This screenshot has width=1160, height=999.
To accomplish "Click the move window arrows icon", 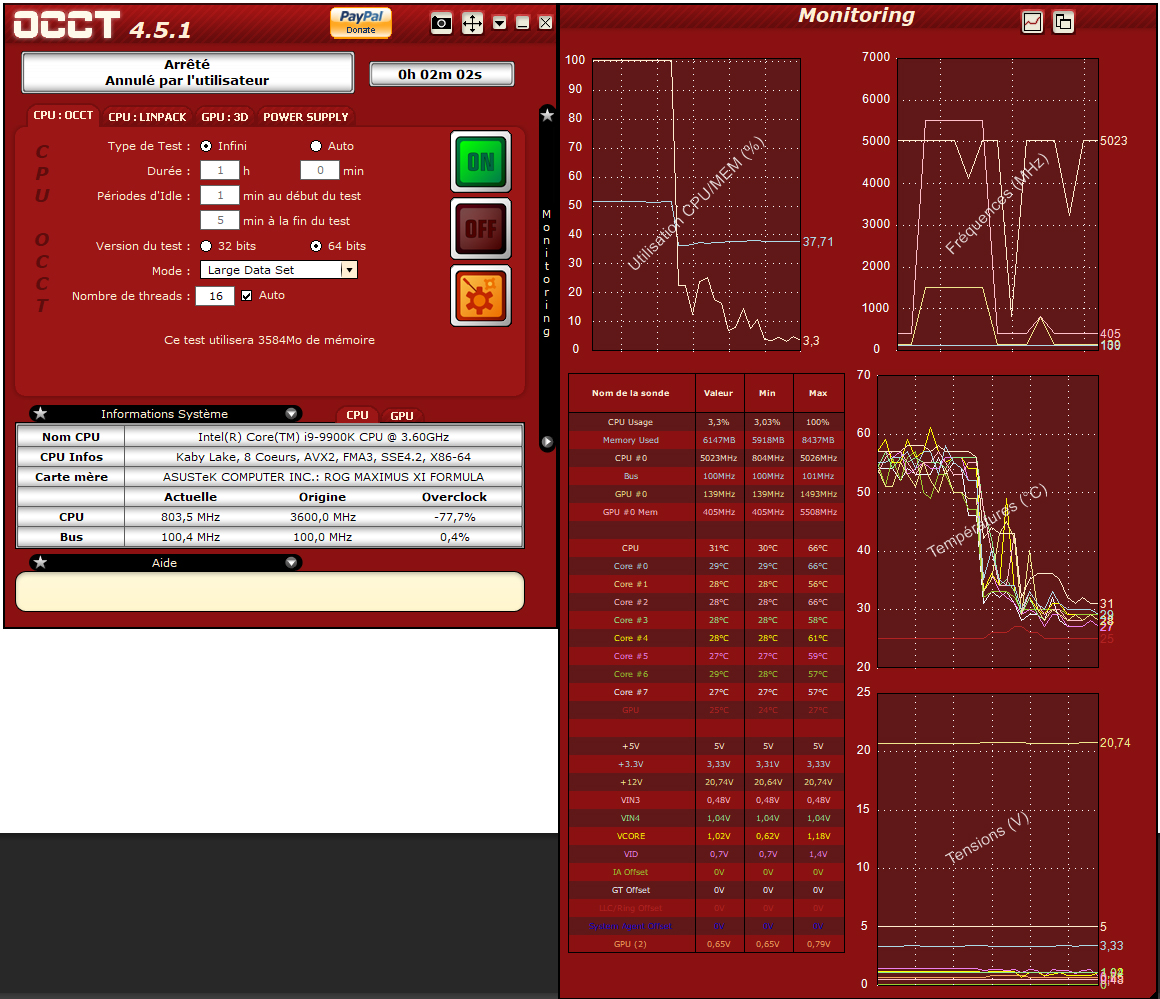I will pyautogui.click(x=472, y=23).
